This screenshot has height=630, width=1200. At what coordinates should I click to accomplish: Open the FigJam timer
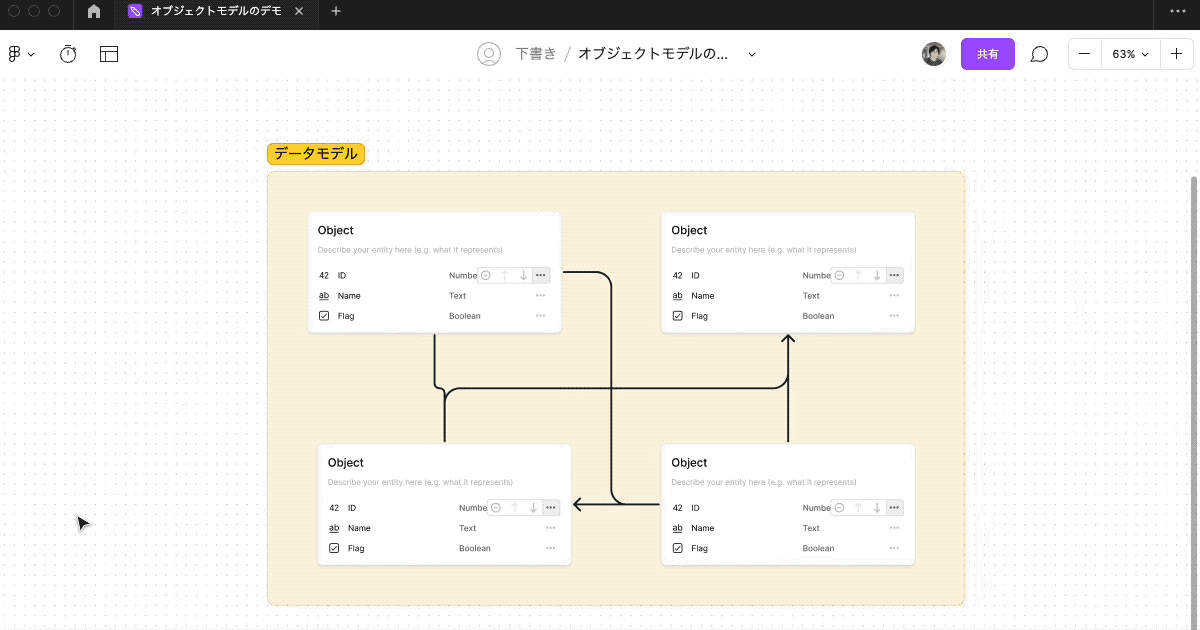tap(67, 54)
